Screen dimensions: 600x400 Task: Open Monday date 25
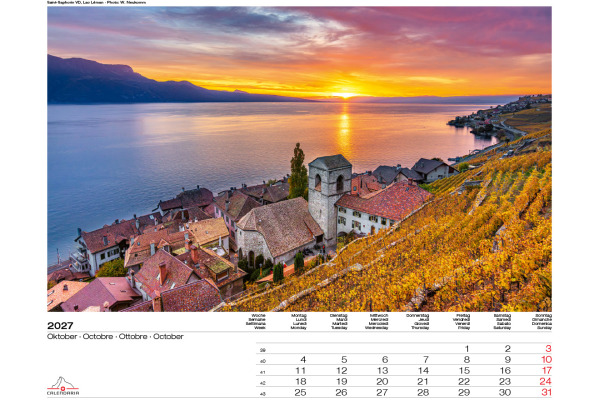(300, 393)
